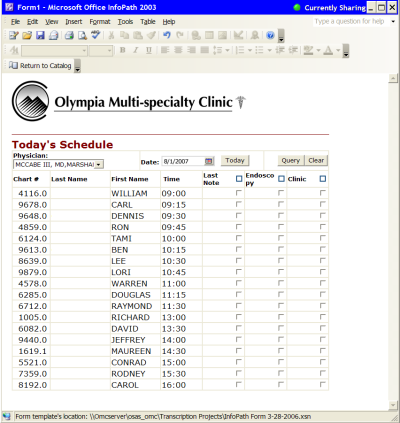Open the calendar picker beside Date field

pos(209,161)
